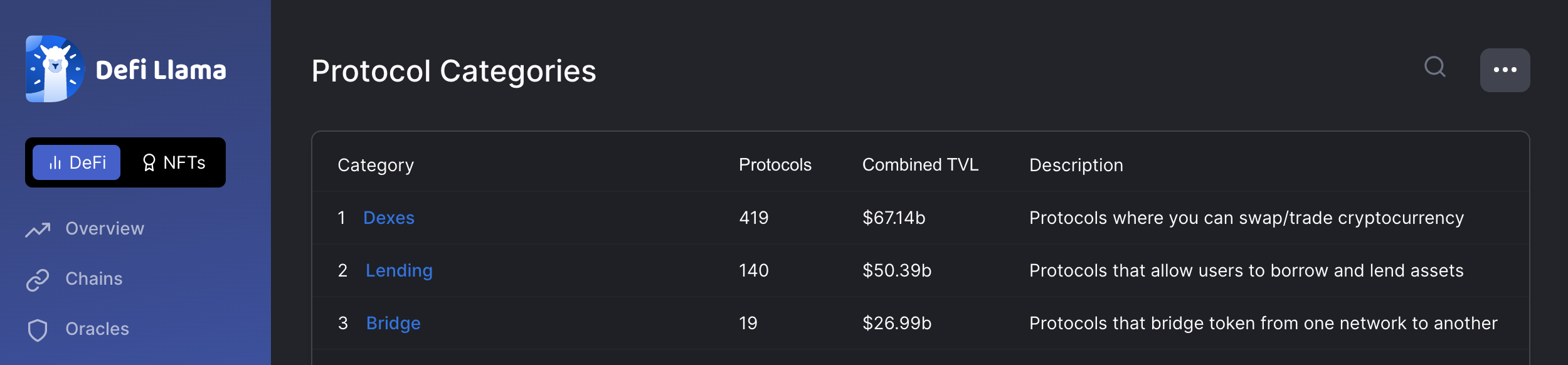Viewport: 1568px width, 365px height.
Task: Sort by Protocols column header
Action: 775,165
